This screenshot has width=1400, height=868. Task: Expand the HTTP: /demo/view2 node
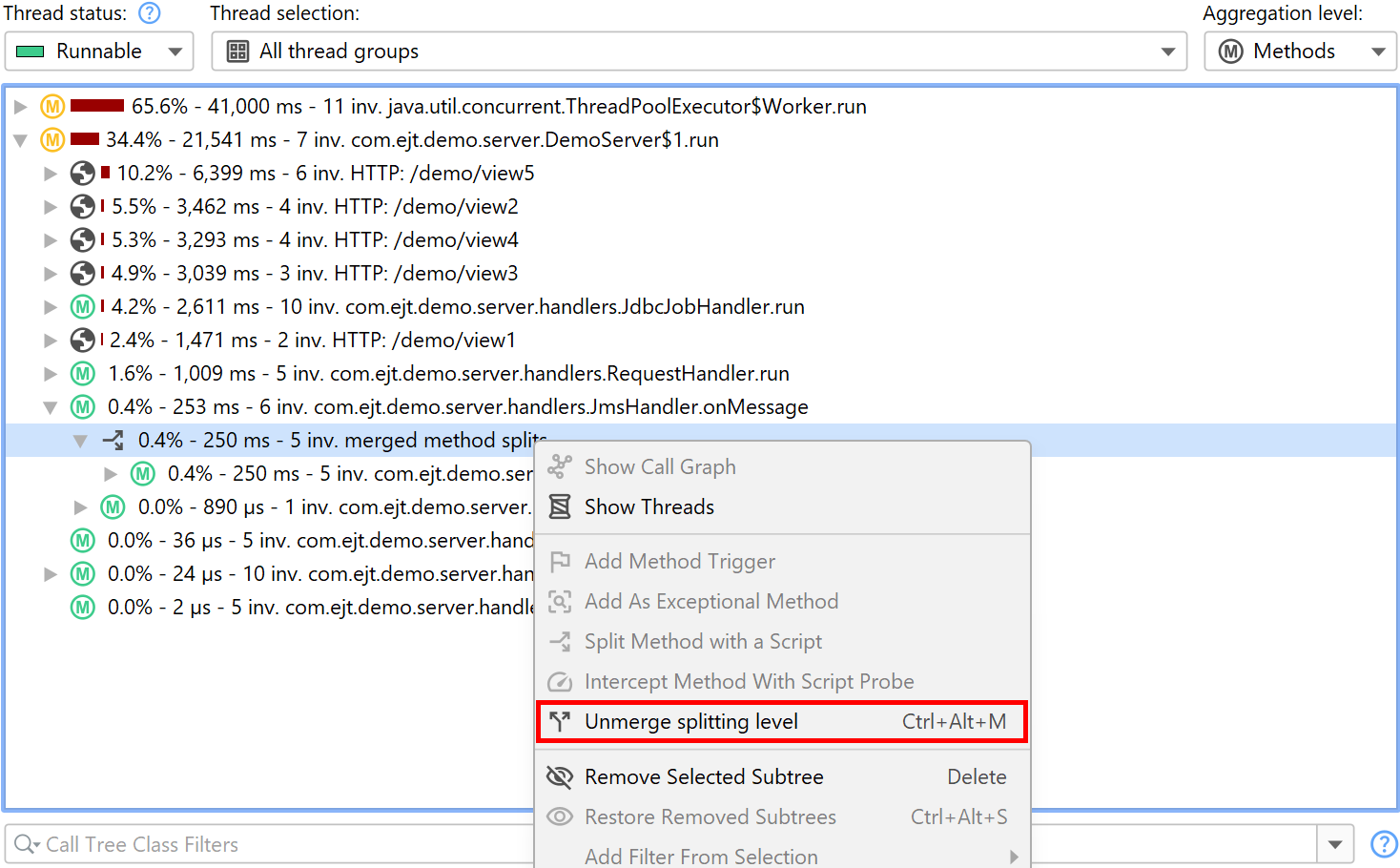click(x=51, y=207)
